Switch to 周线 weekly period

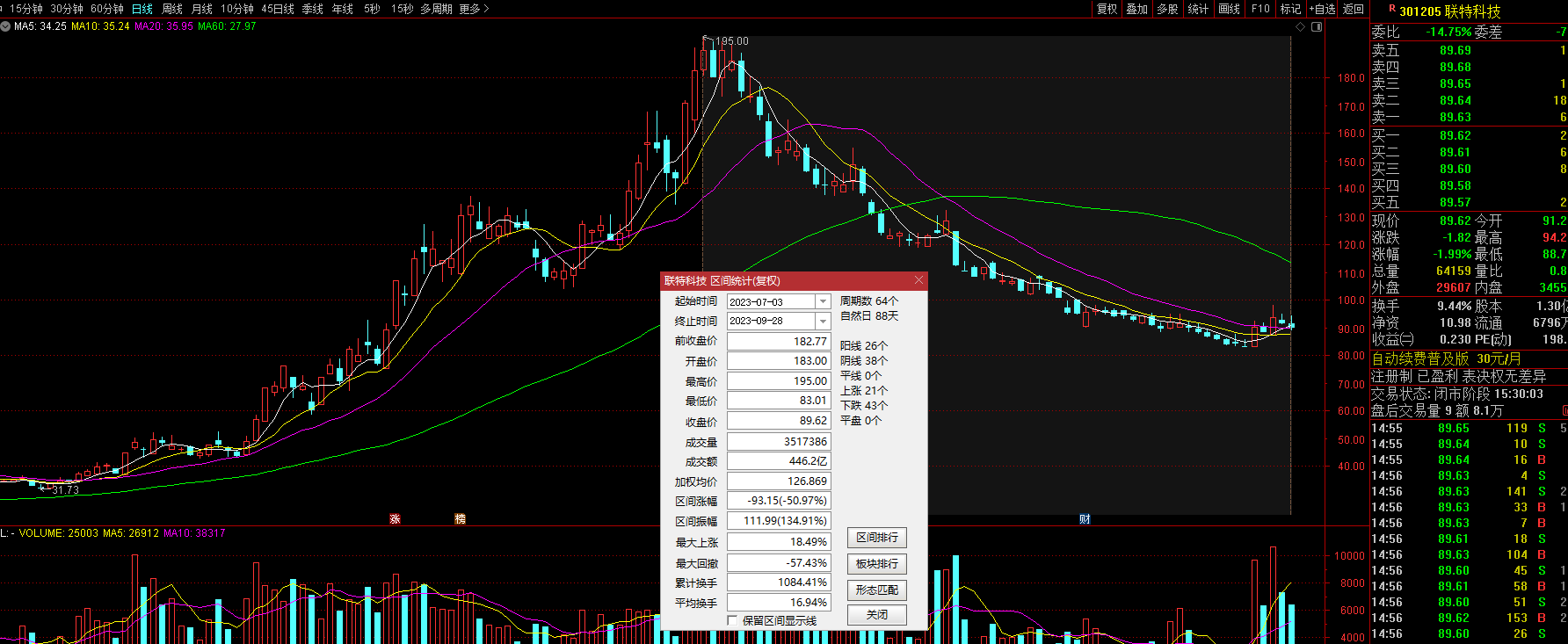172,9
